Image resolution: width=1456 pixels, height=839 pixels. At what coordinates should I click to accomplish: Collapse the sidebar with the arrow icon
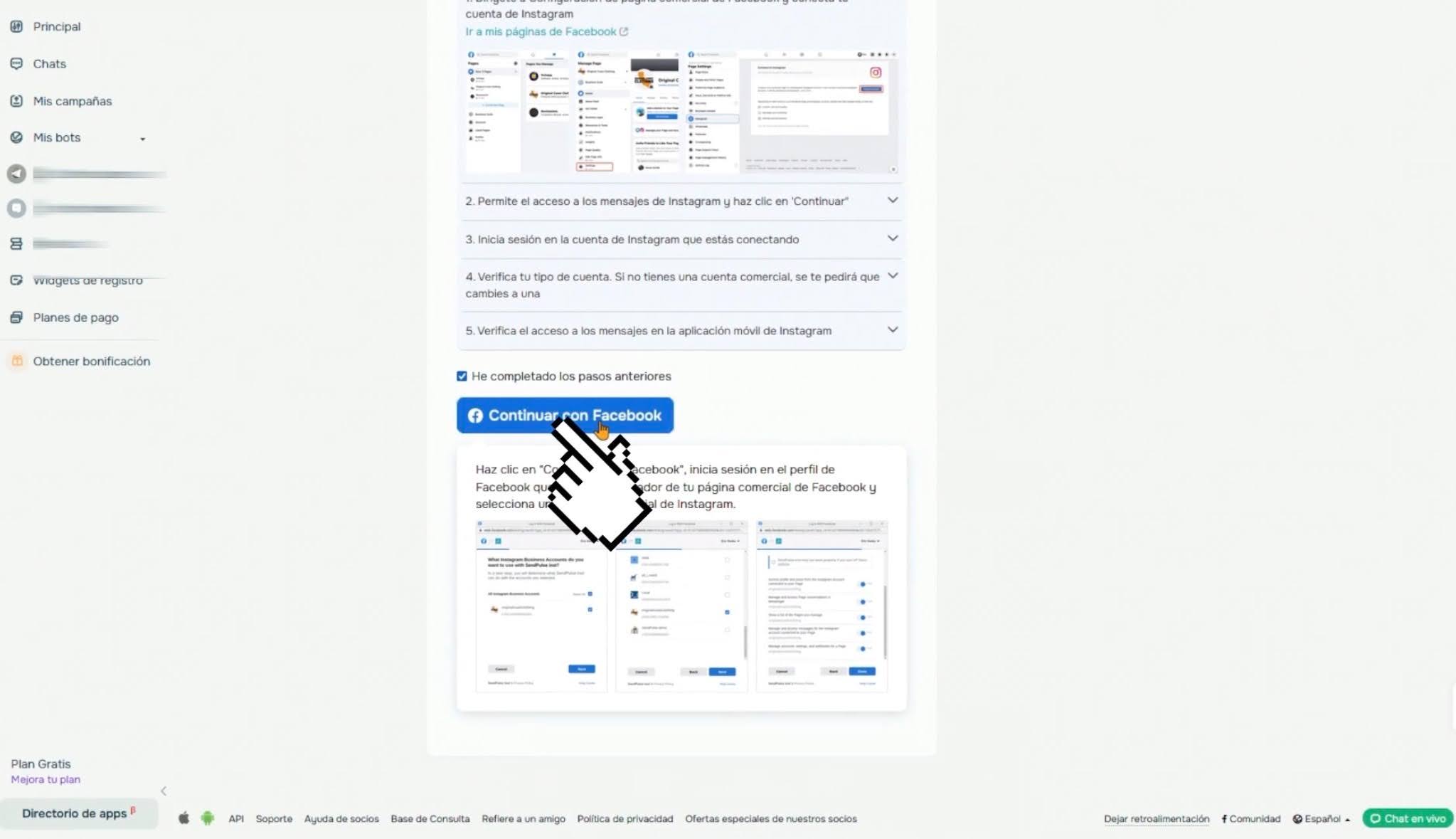(x=164, y=791)
